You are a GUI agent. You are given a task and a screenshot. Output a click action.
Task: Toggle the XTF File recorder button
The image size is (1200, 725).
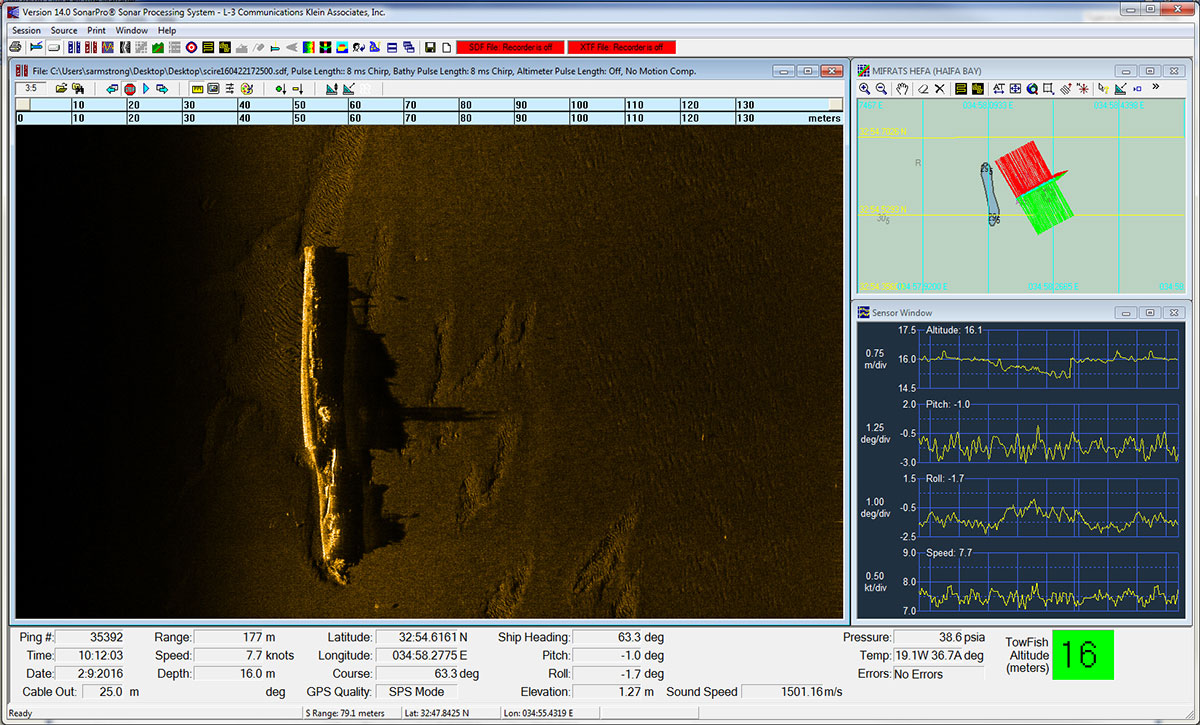pyautogui.click(x=621, y=47)
